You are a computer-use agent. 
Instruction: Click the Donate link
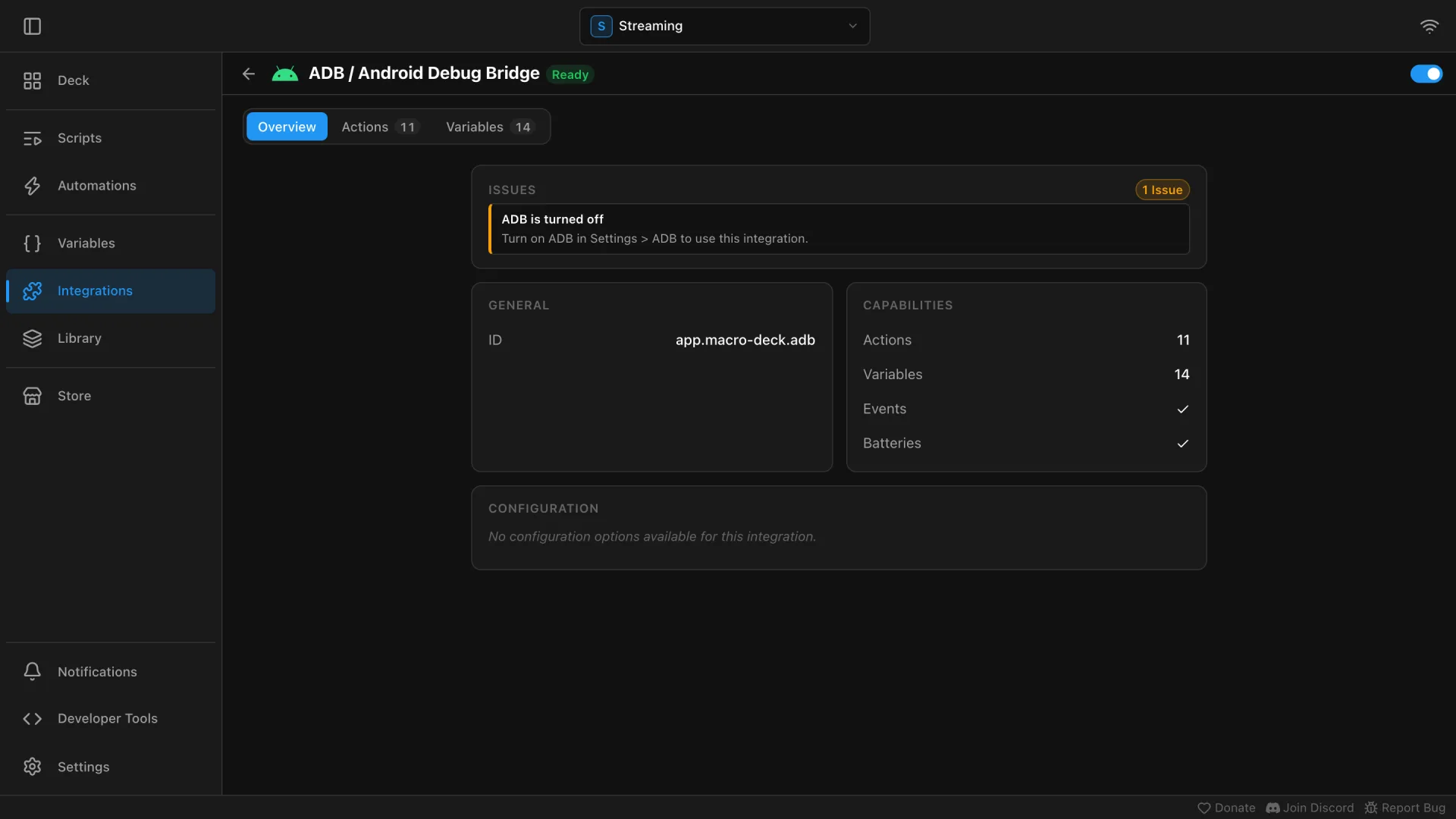[1226, 808]
